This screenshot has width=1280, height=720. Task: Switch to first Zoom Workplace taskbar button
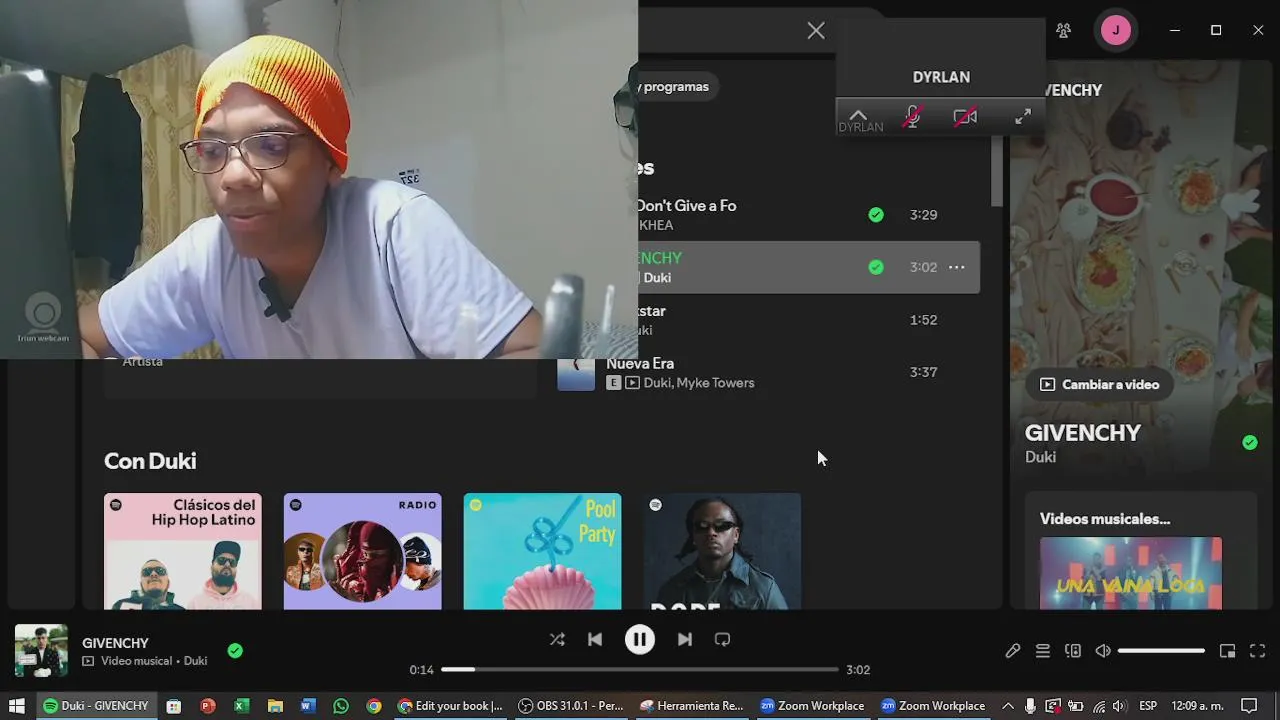click(812, 706)
